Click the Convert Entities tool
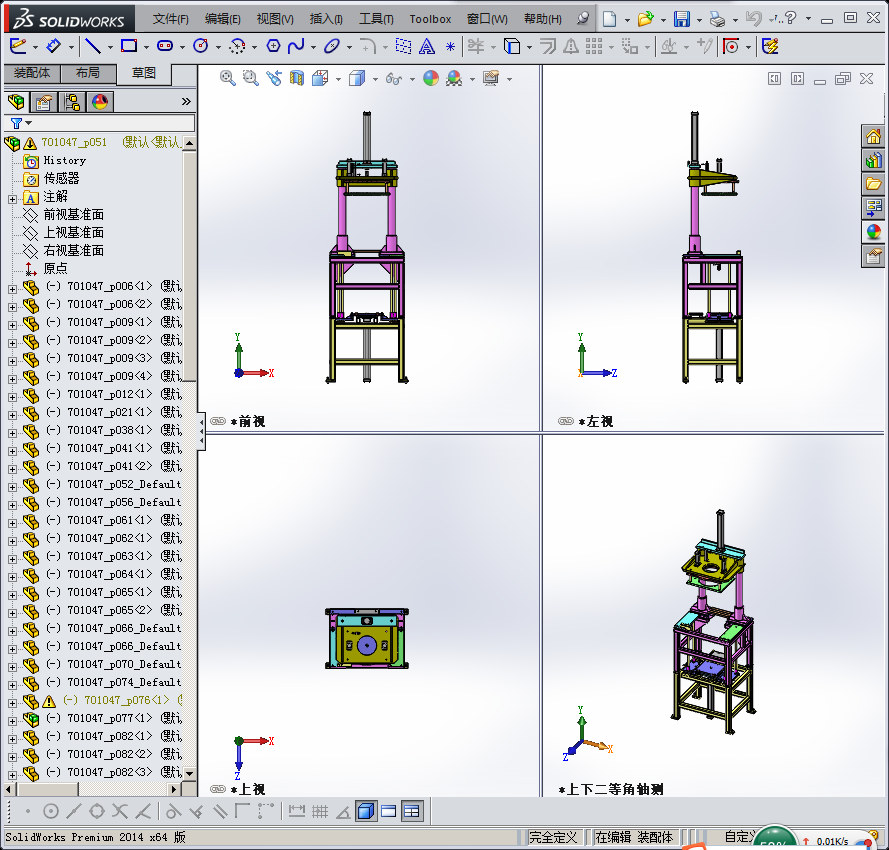Image resolution: width=889 pixels, height=850 pixels. coord(512,46)
